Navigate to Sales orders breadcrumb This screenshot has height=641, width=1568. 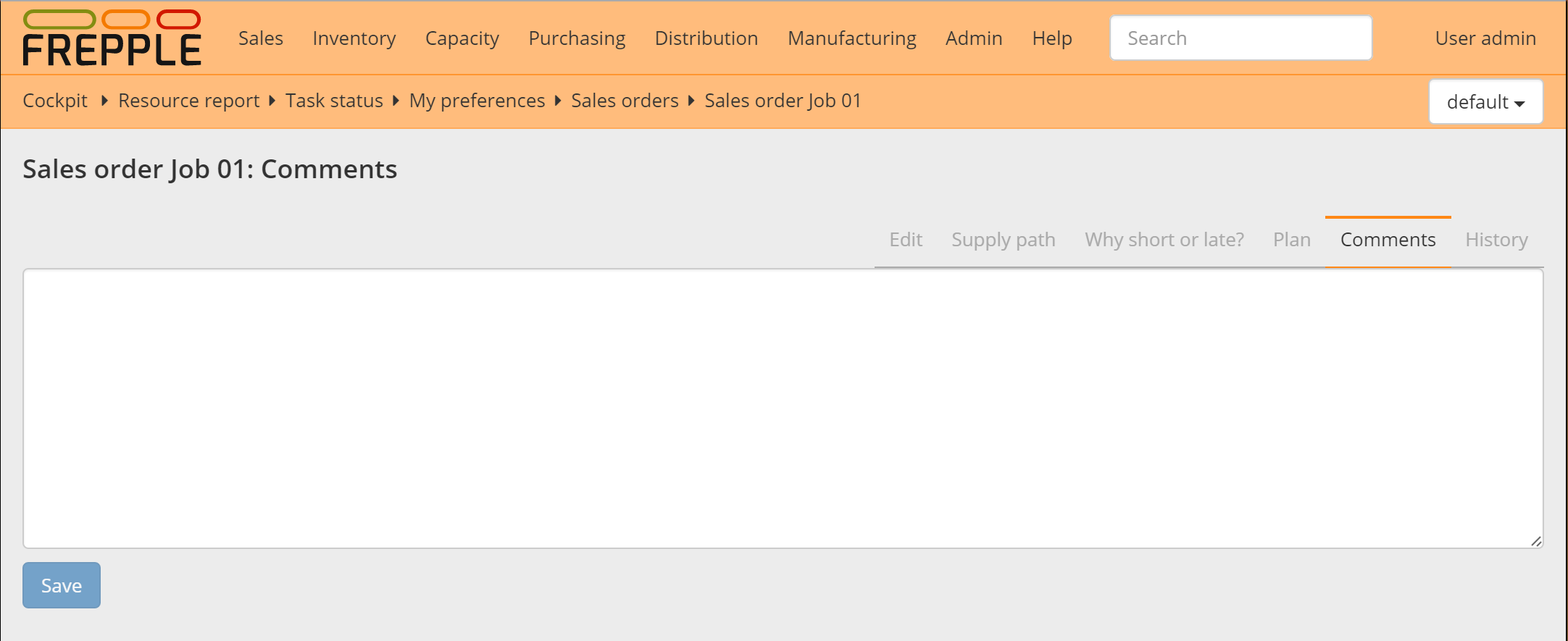coord(625,101)
